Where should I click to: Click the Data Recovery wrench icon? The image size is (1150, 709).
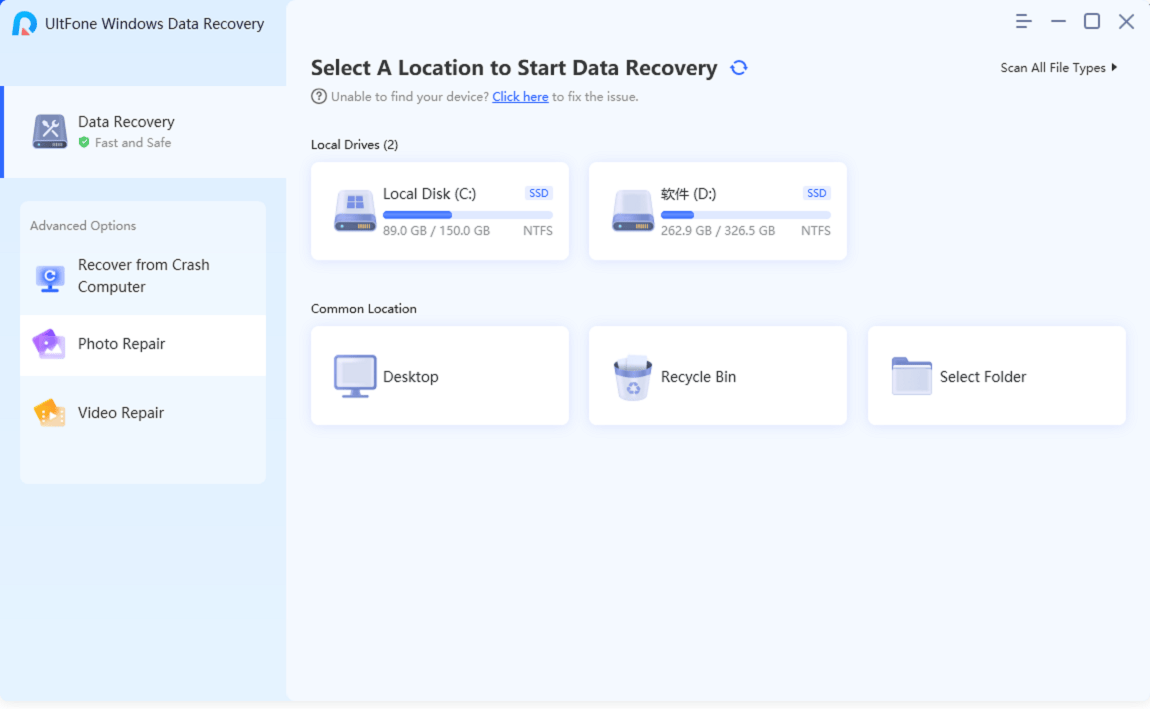[x=48, y=131]
